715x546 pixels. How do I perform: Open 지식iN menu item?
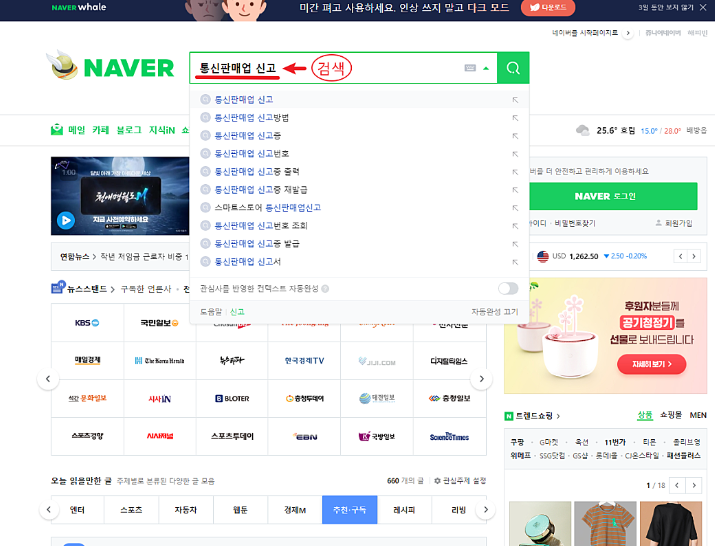[162, 130]
